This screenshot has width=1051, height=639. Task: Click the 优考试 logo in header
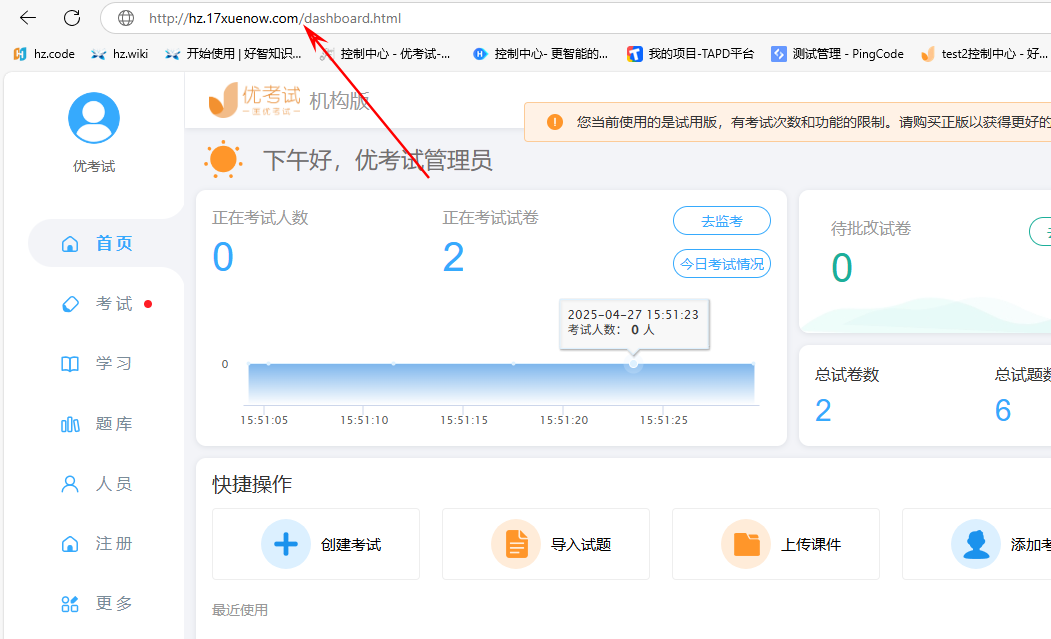(255, 100)
